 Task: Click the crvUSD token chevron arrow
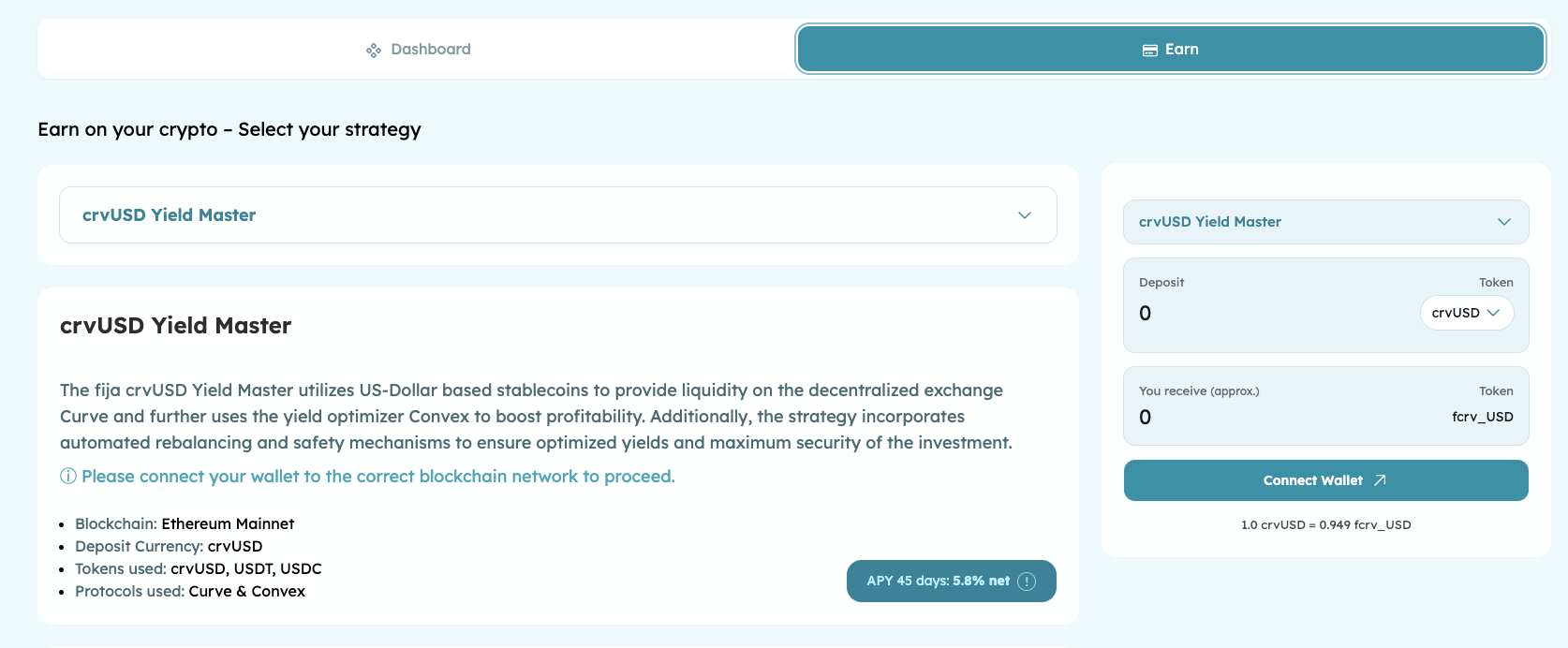point(1493,313)
